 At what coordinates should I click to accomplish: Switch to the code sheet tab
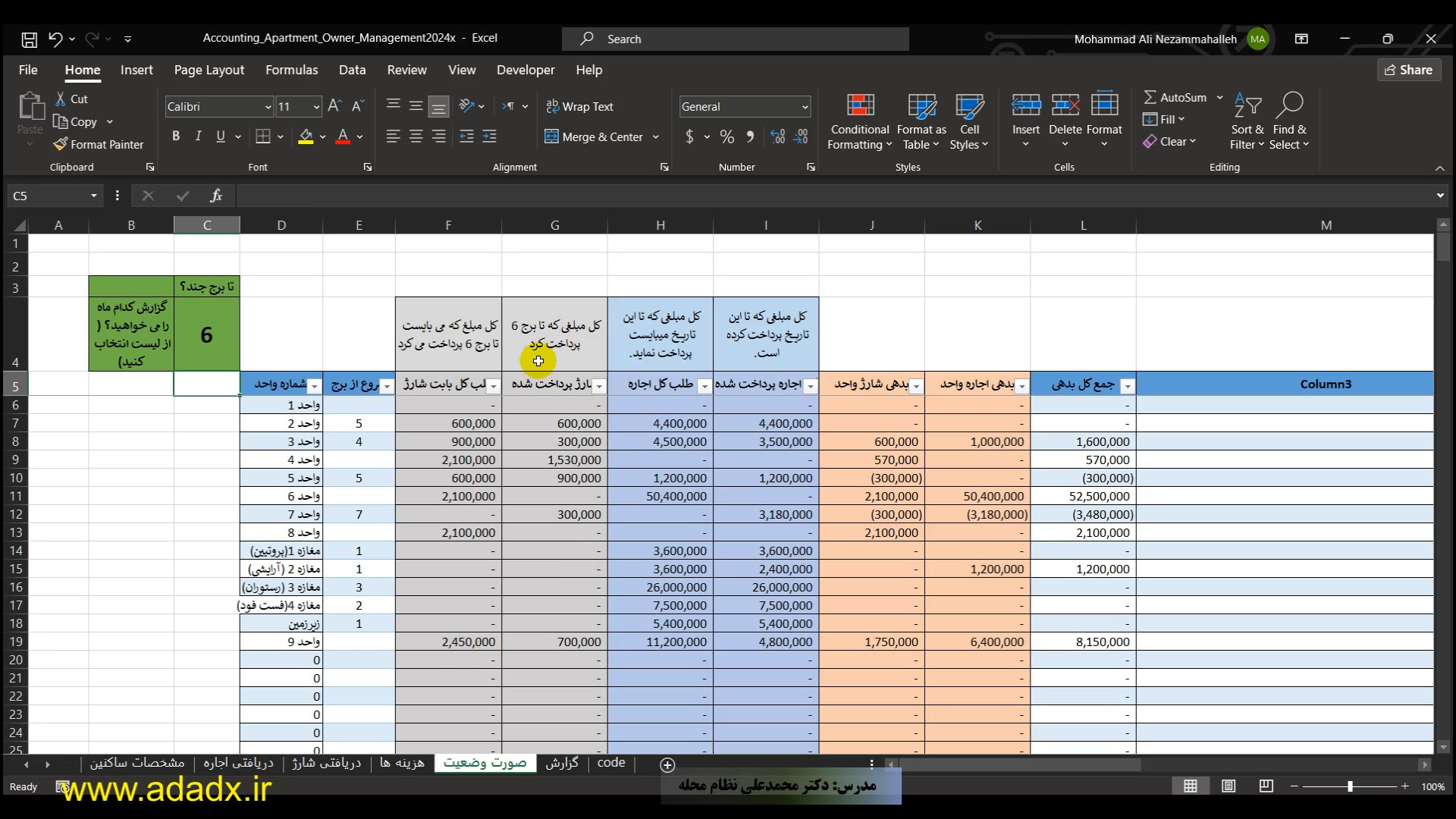610,763
